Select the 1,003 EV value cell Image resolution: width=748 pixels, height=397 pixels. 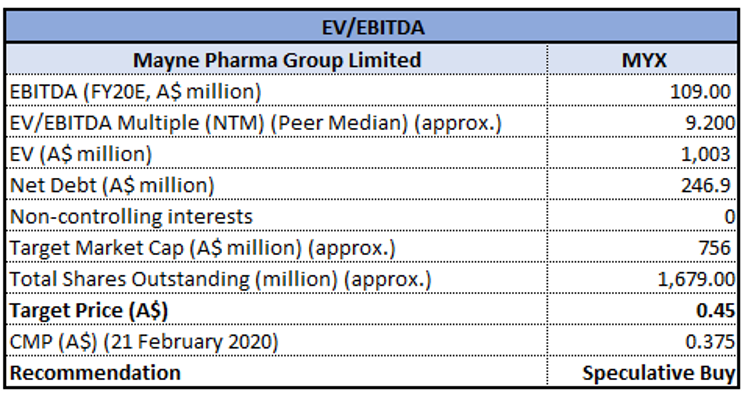click(x=643, y=154)
